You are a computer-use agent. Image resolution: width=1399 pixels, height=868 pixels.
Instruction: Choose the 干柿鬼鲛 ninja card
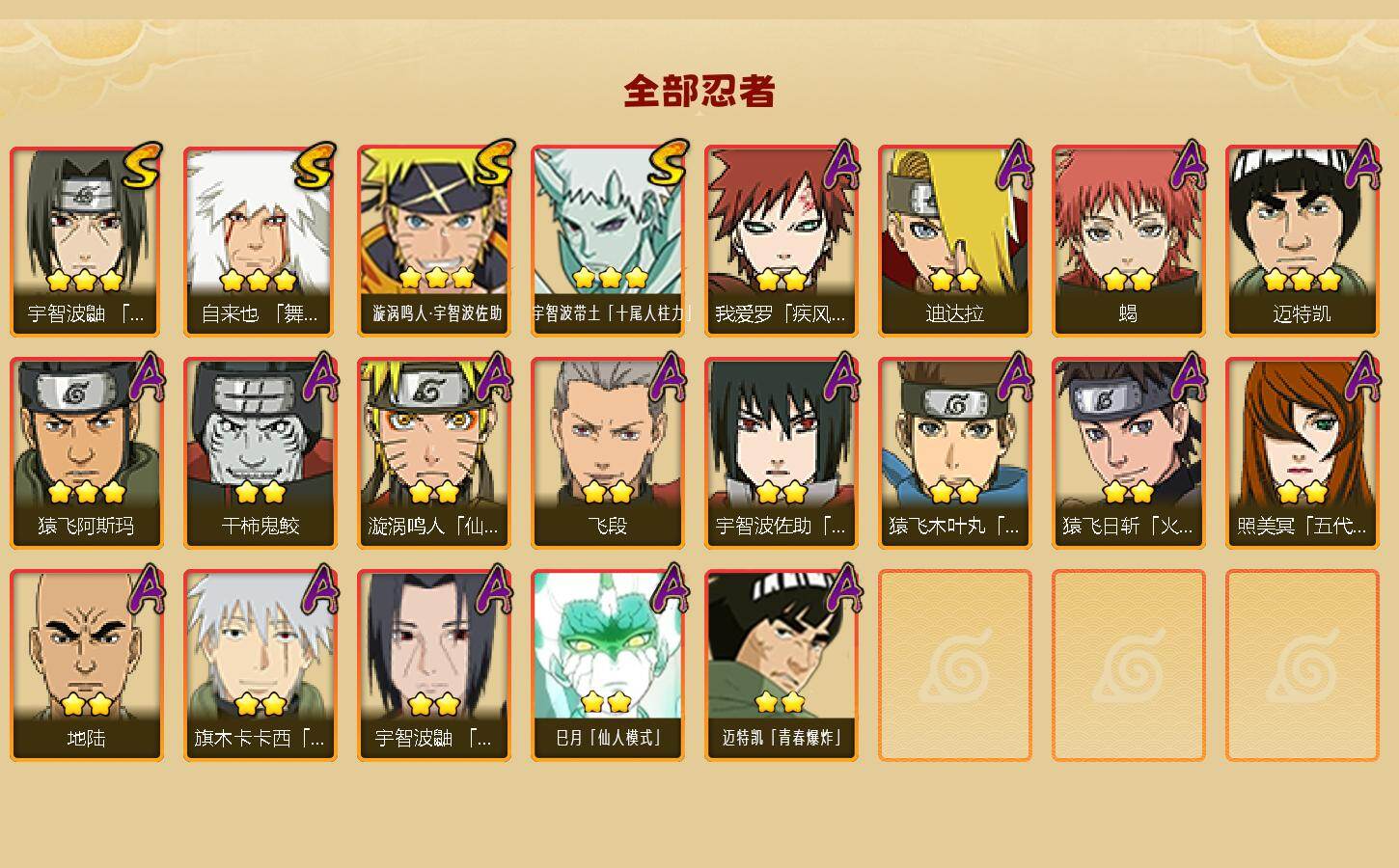(x=260, y=453)
